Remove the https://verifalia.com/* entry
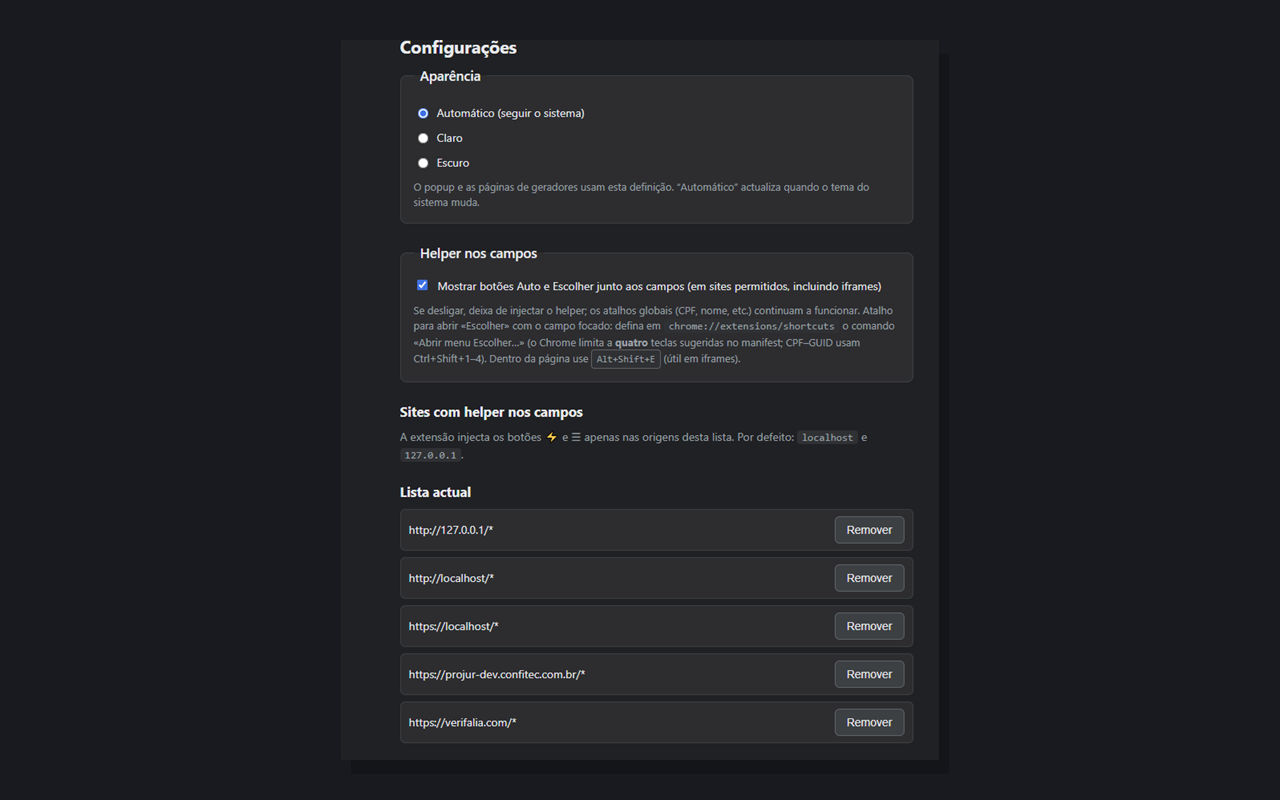 [x=869, y=722]
